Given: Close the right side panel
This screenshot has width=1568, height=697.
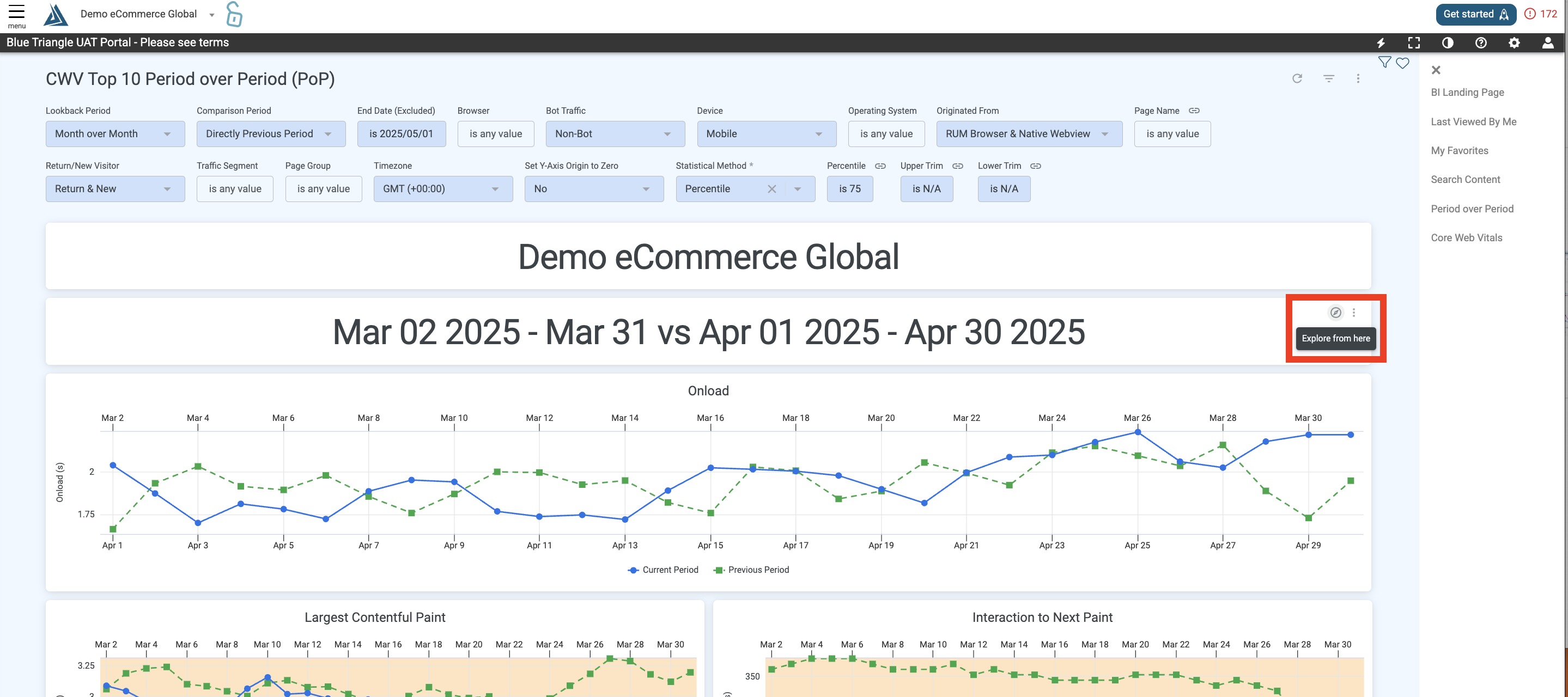Looking at the screenshot, I should [x=1436, y=70].
